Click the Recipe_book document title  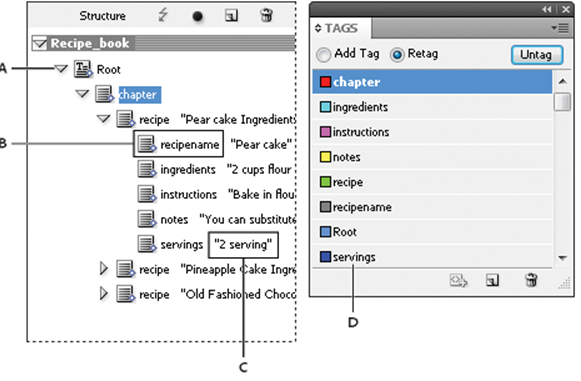[x=90, y=43]
